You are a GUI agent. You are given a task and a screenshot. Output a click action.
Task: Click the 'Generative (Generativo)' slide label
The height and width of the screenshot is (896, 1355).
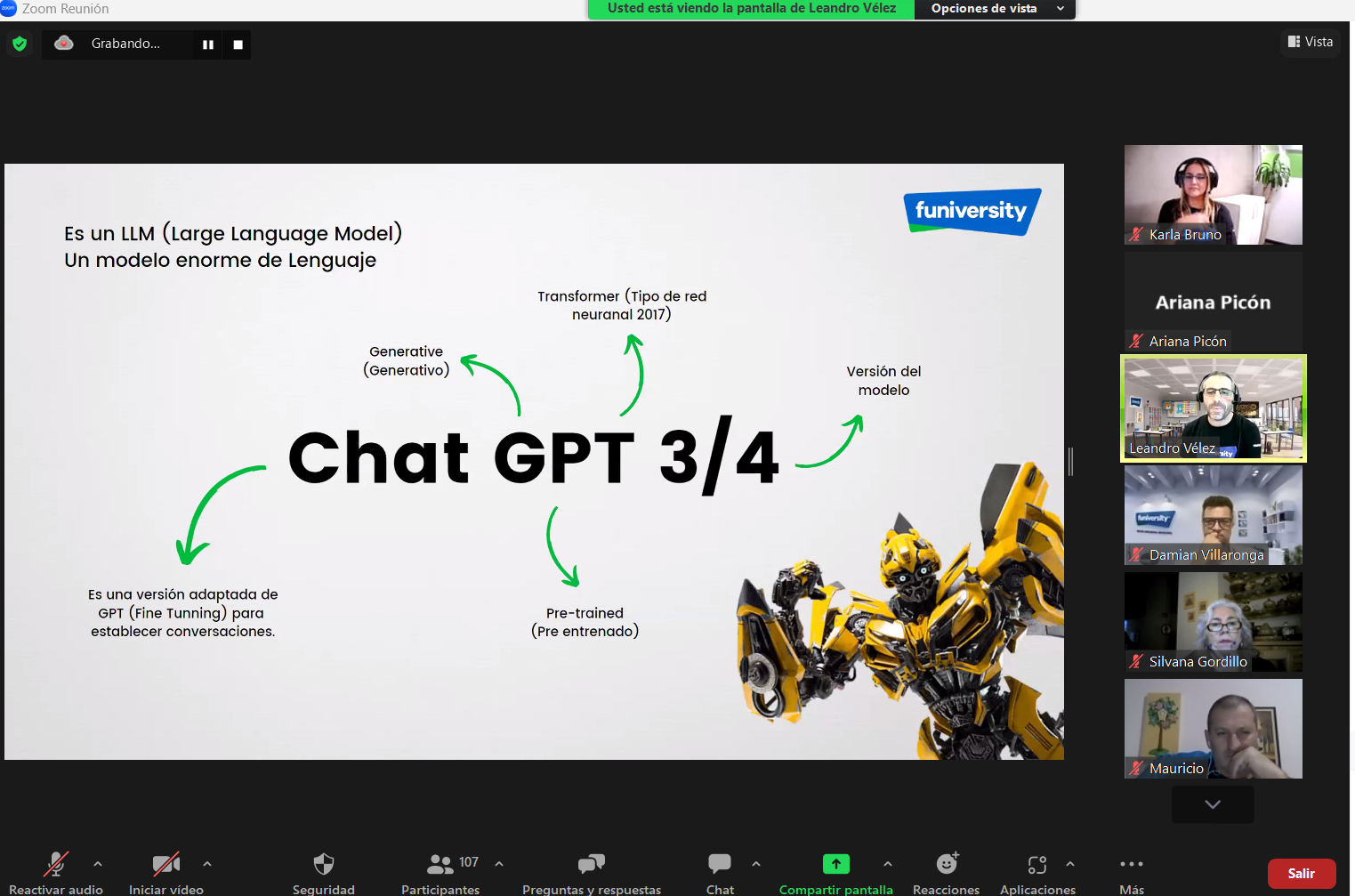pos(407,361)
